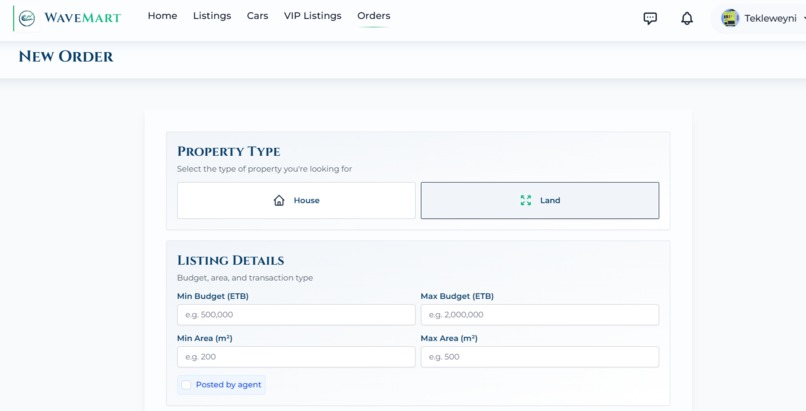This screenshot has height=411, width=806.
Task: Click the Min Budget (ETB) field
Action: tap(296, 314)
